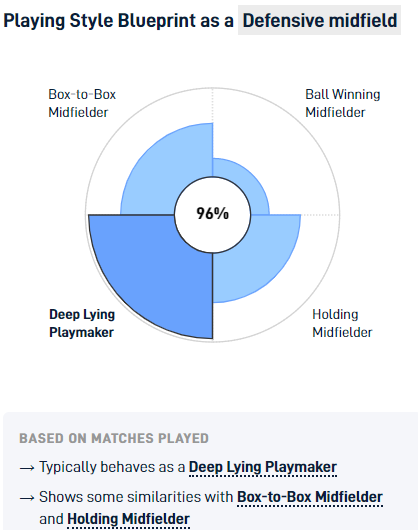The image size is (418, 530).
Task: Click the arrow before Shows some similarities
Action: point(27,498)
